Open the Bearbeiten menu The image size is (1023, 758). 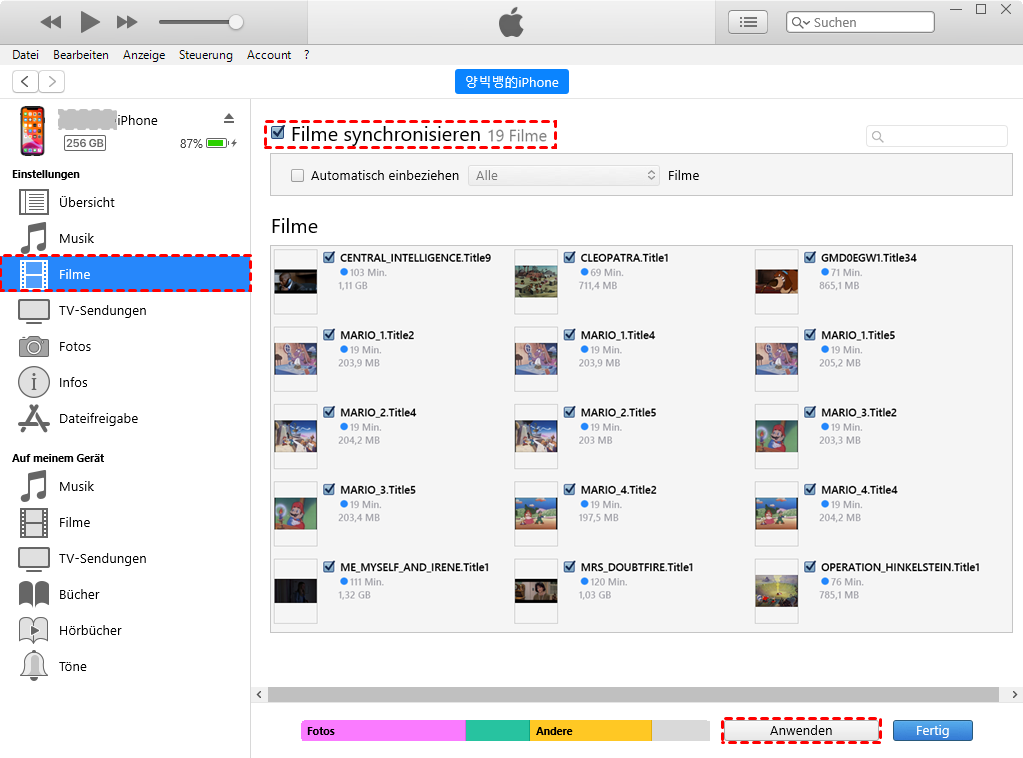click(81, 55)
